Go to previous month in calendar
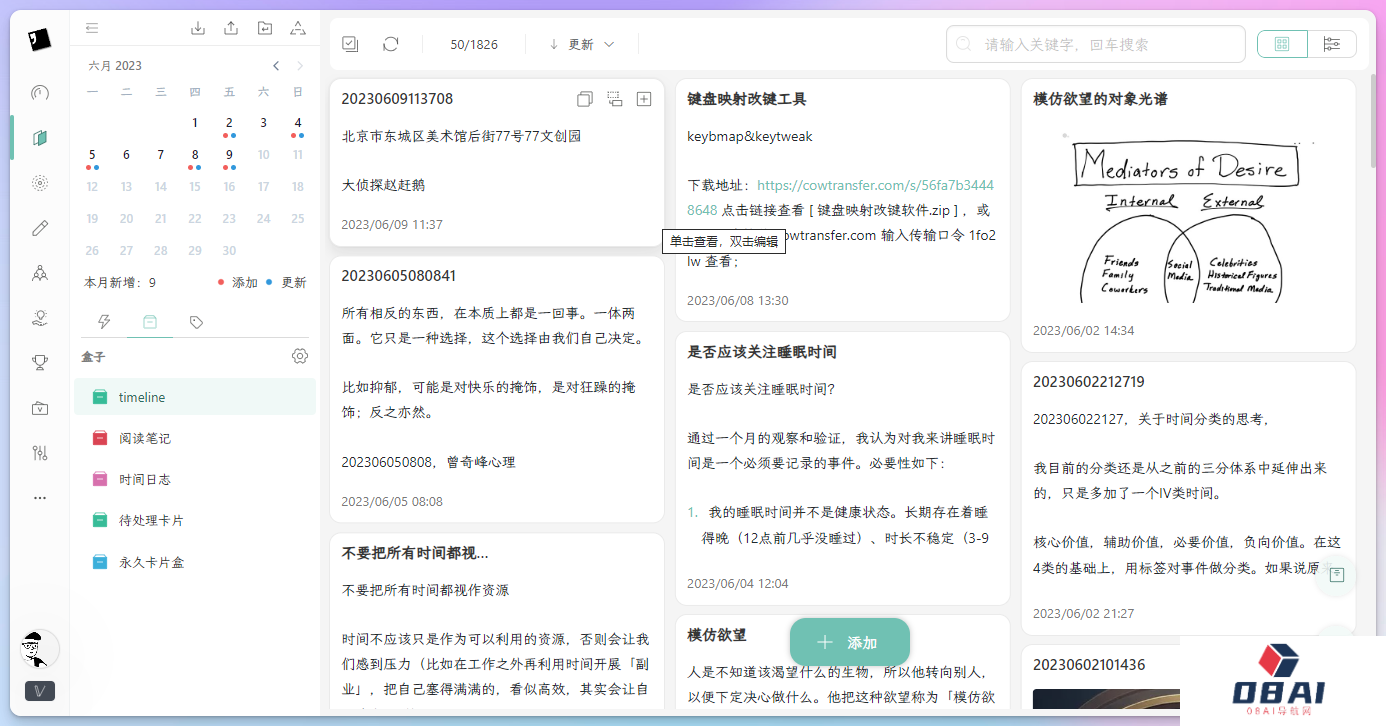The image size is (1386, 726). click(x=276, y=66)
